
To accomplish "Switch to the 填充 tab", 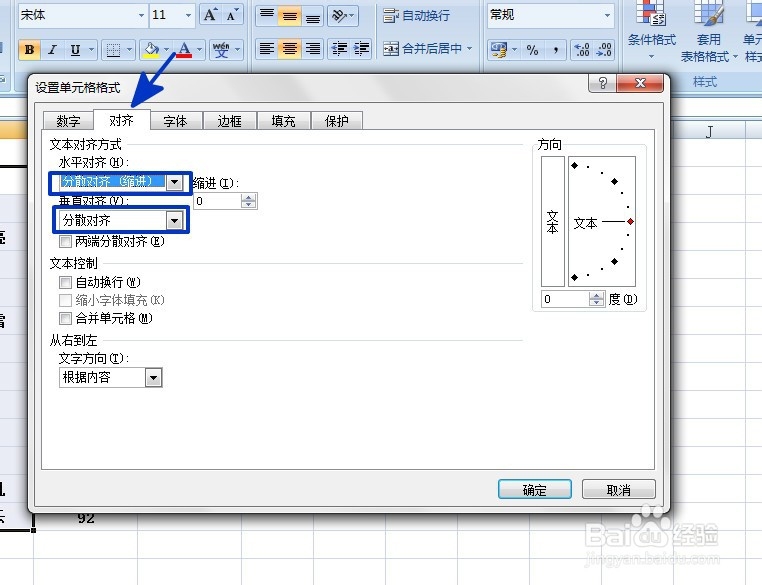I will (x=283, y=120).
